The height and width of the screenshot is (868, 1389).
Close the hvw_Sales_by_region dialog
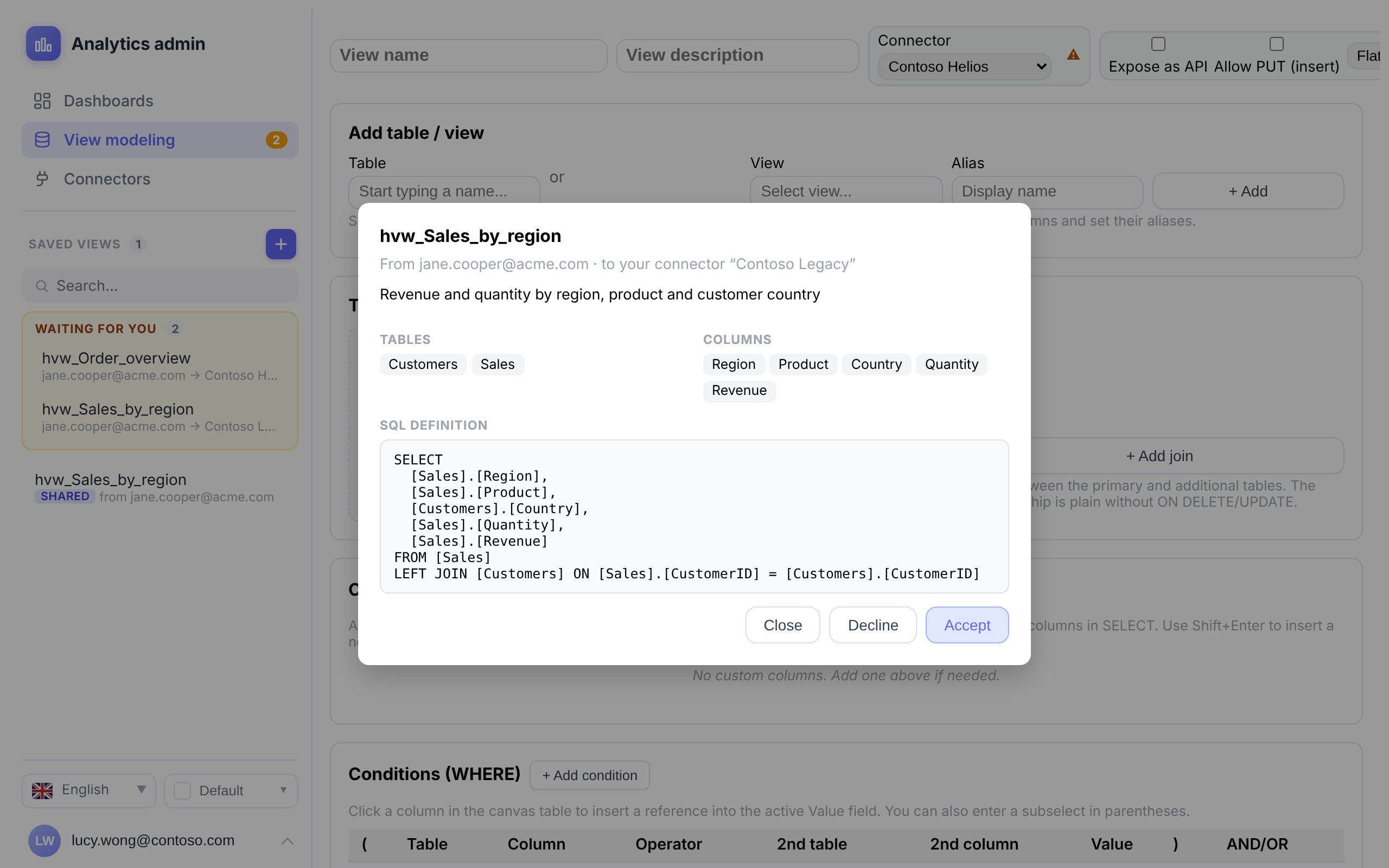(x=783, y=625)
